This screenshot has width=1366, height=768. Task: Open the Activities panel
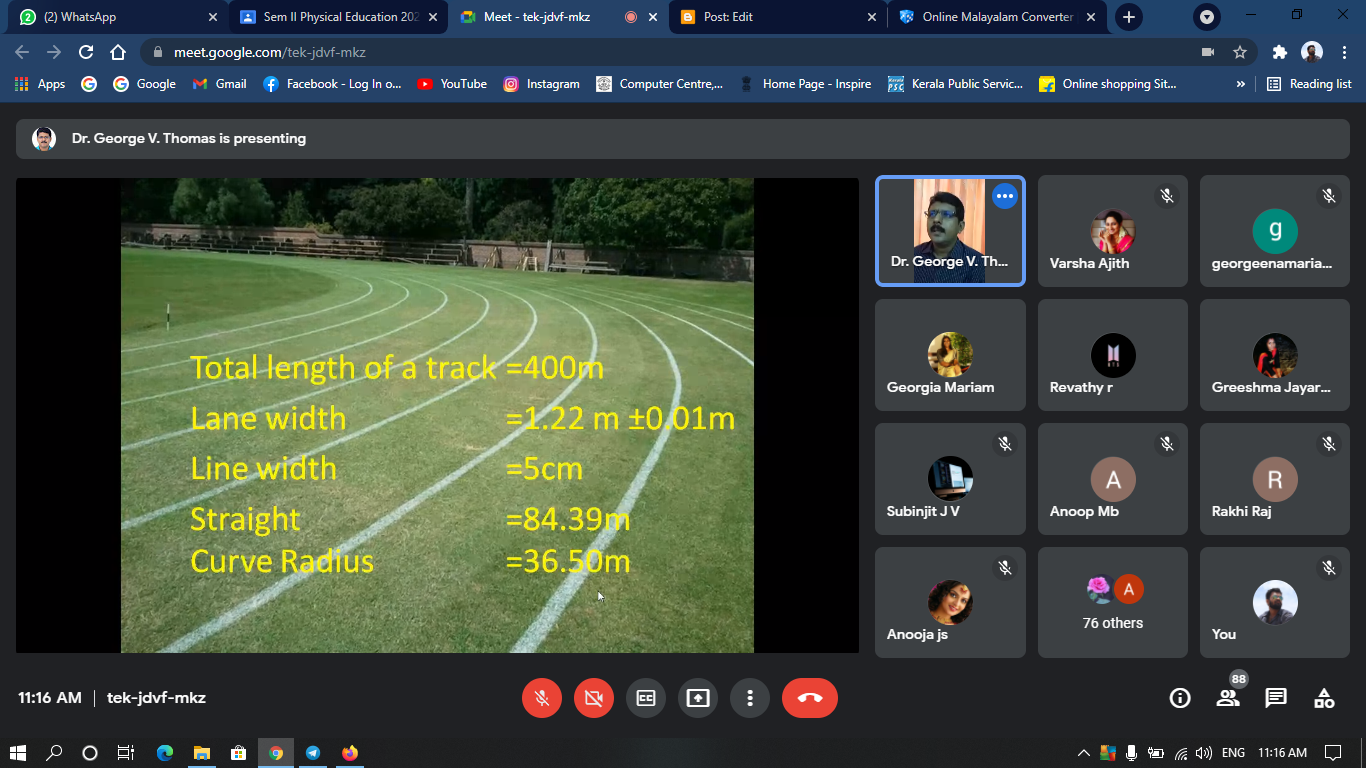coord(1324,698)
